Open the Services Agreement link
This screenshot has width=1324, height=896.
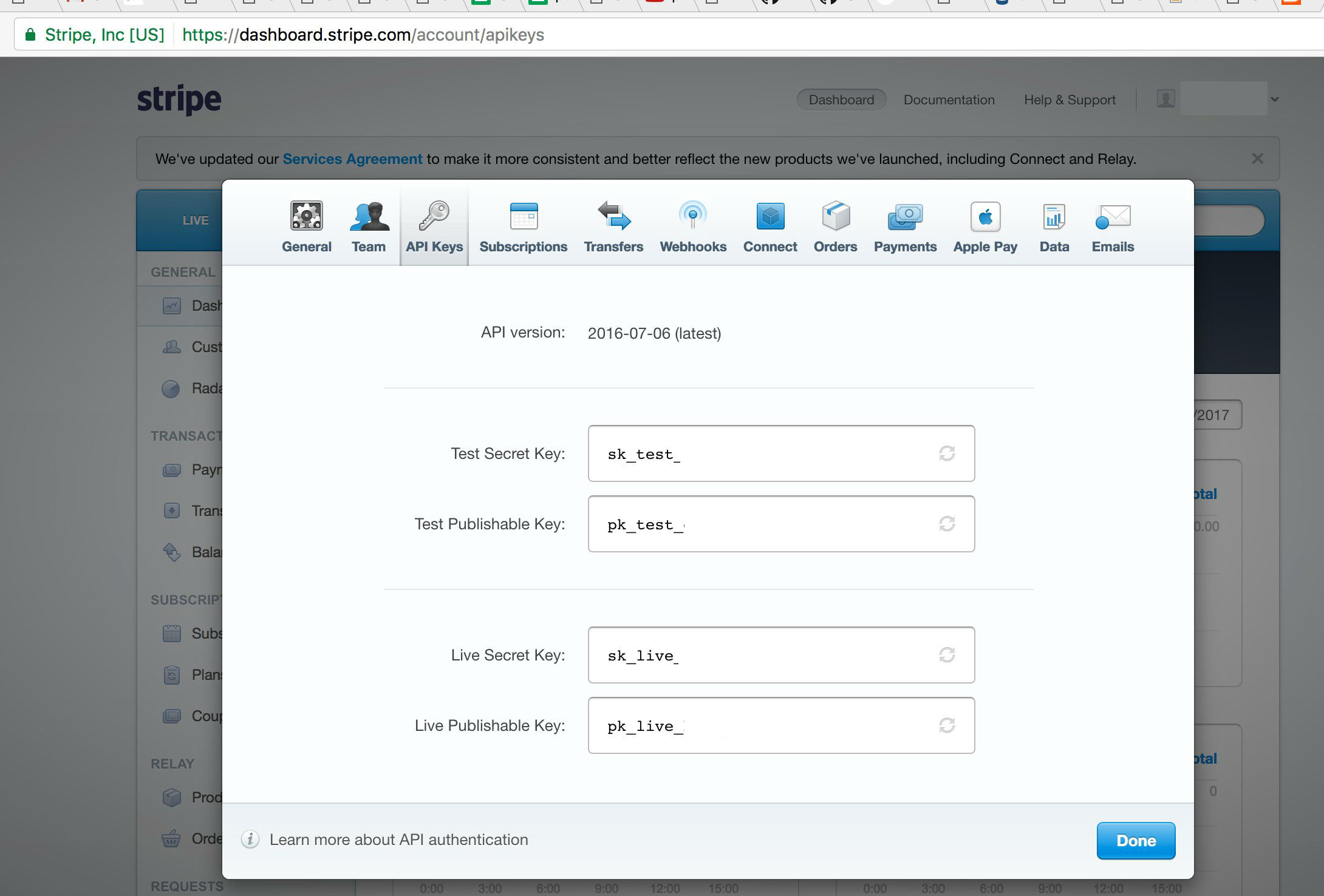(352, 159)
